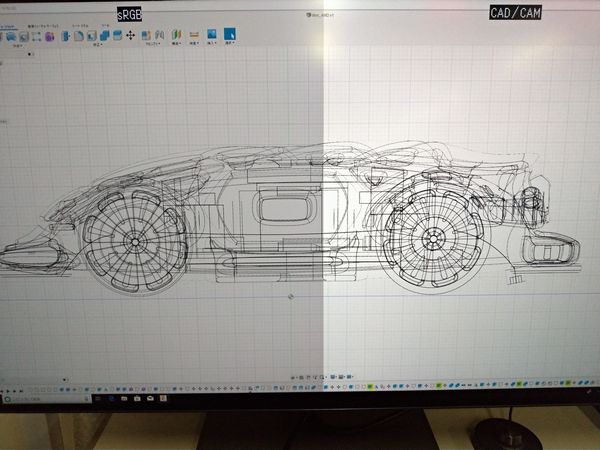Open the 選択 (Select) dropdown
The image size is (600, 450).
pyautogui.click(x=229, y=45)
